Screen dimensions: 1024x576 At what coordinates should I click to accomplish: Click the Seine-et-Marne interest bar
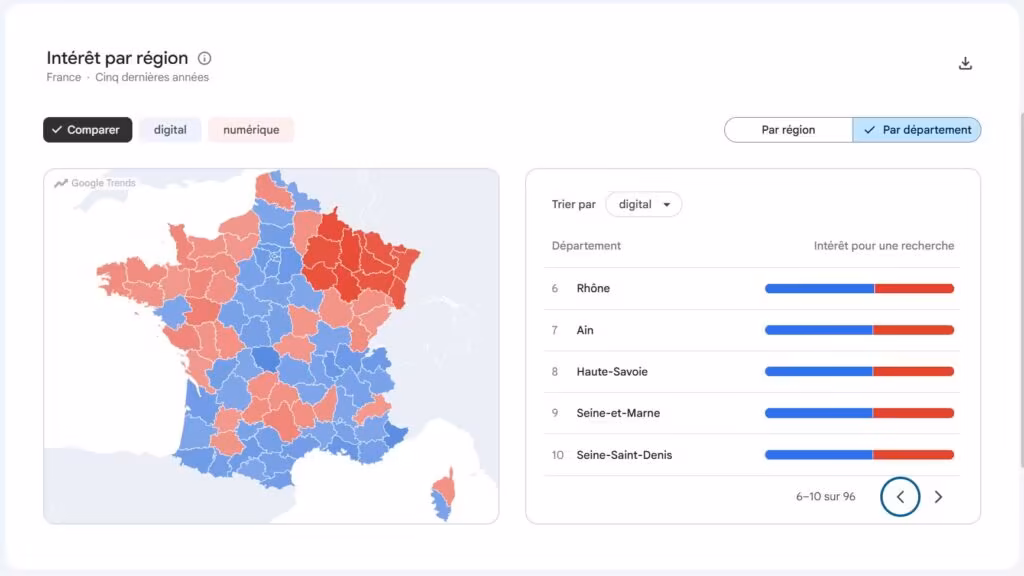pos(859,413)
